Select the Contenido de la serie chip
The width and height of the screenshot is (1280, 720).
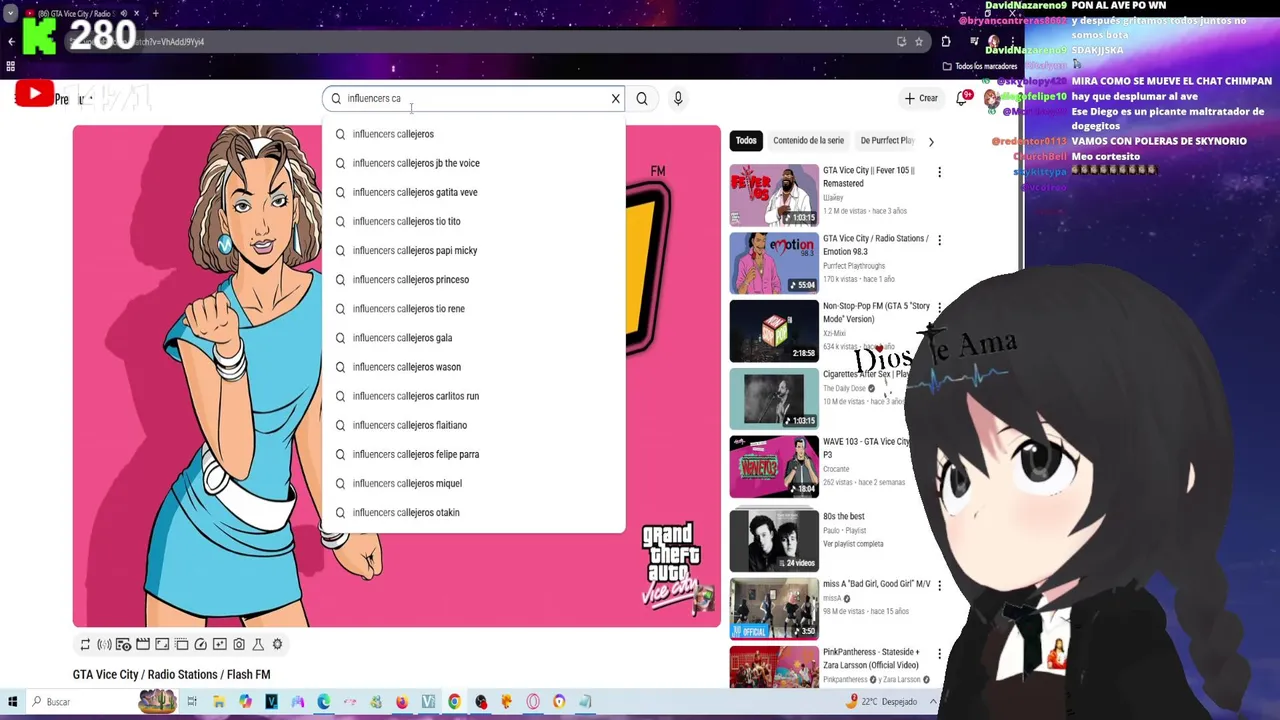(x=808, y=141)
